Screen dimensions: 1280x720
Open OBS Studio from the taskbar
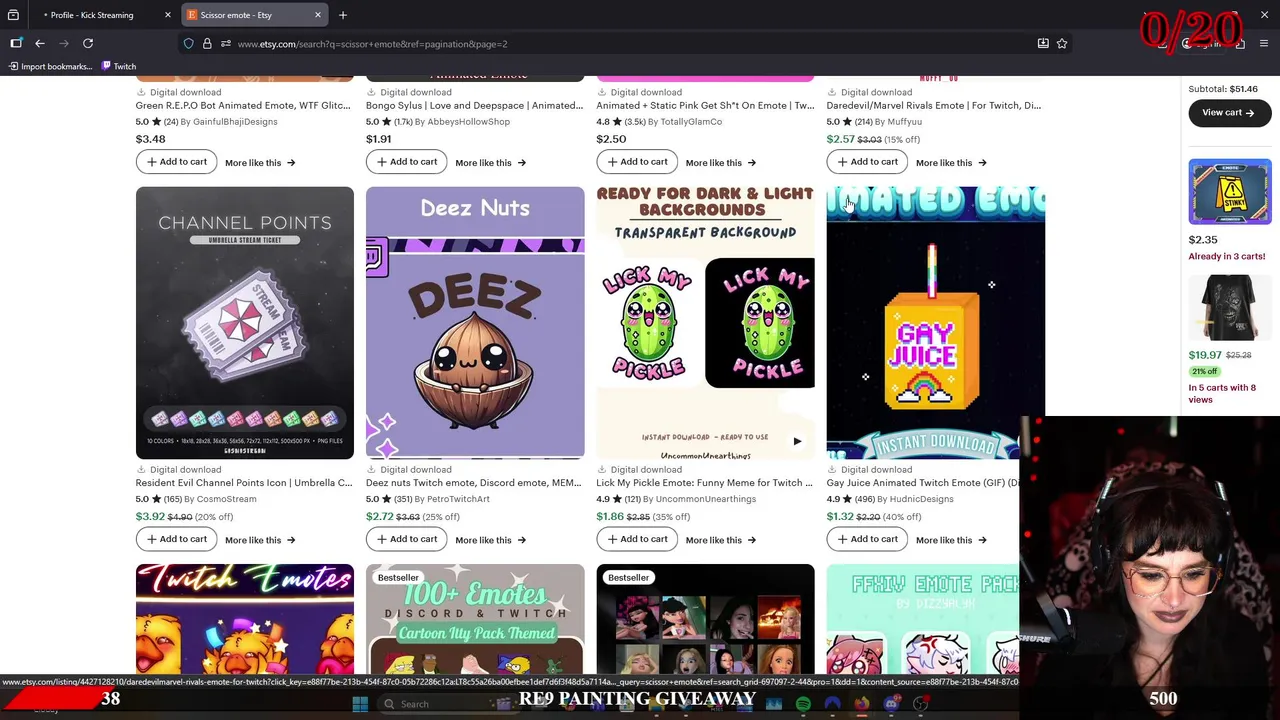click(920, 704)
